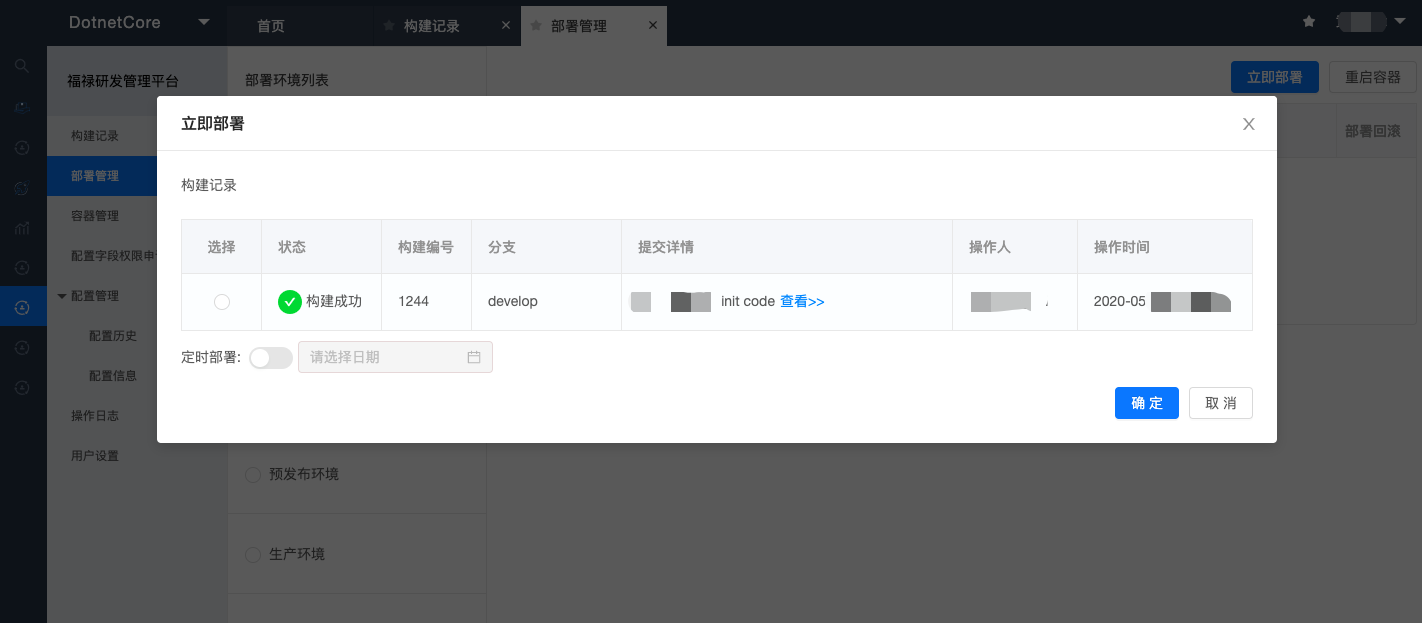Close the 构建记录 tab

[505, 26]
